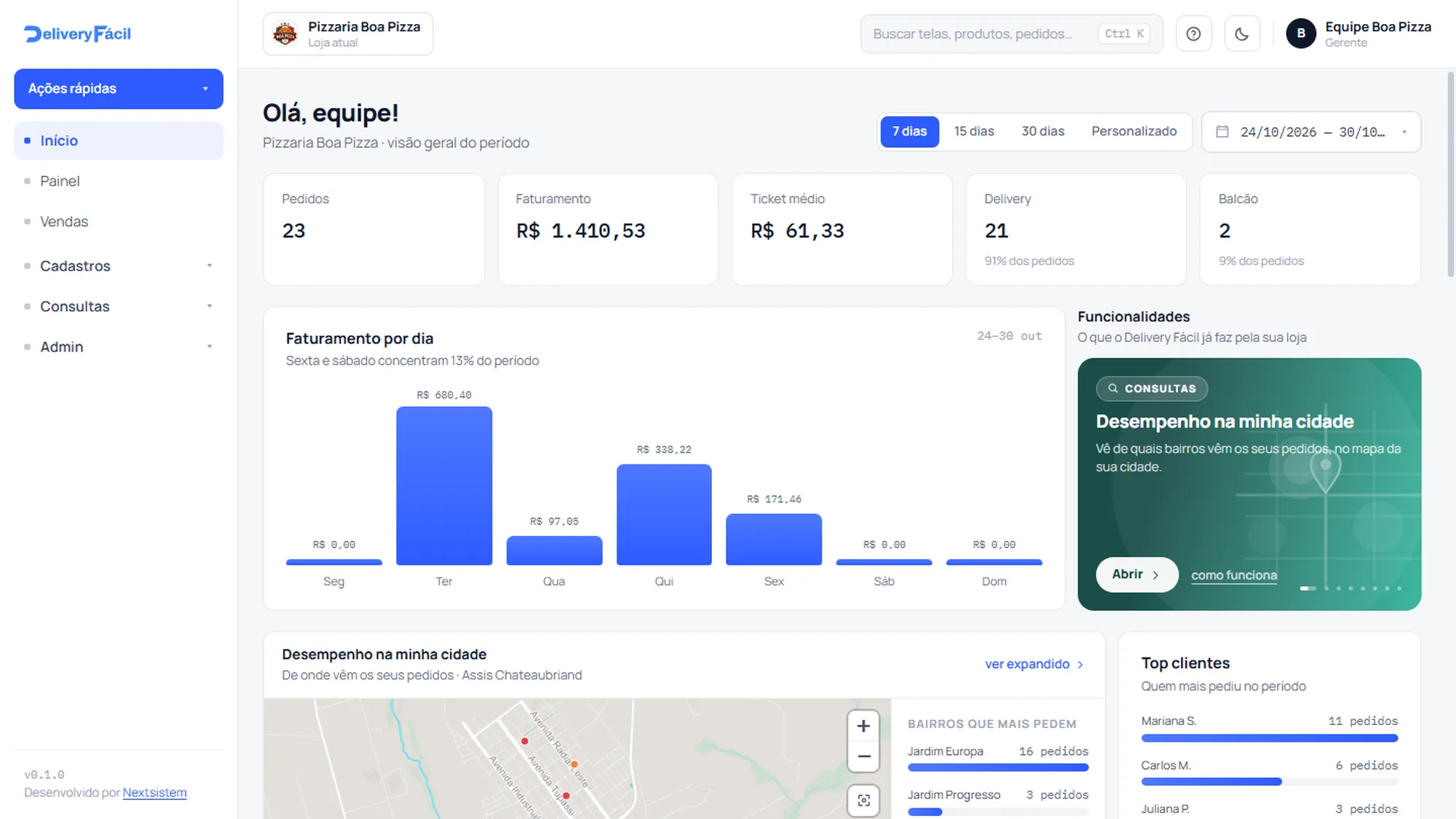The width and height of the screenshot is (1456, 819).
Task: Expand the Ações rápidas dropdown
Action: pos(119,89)
